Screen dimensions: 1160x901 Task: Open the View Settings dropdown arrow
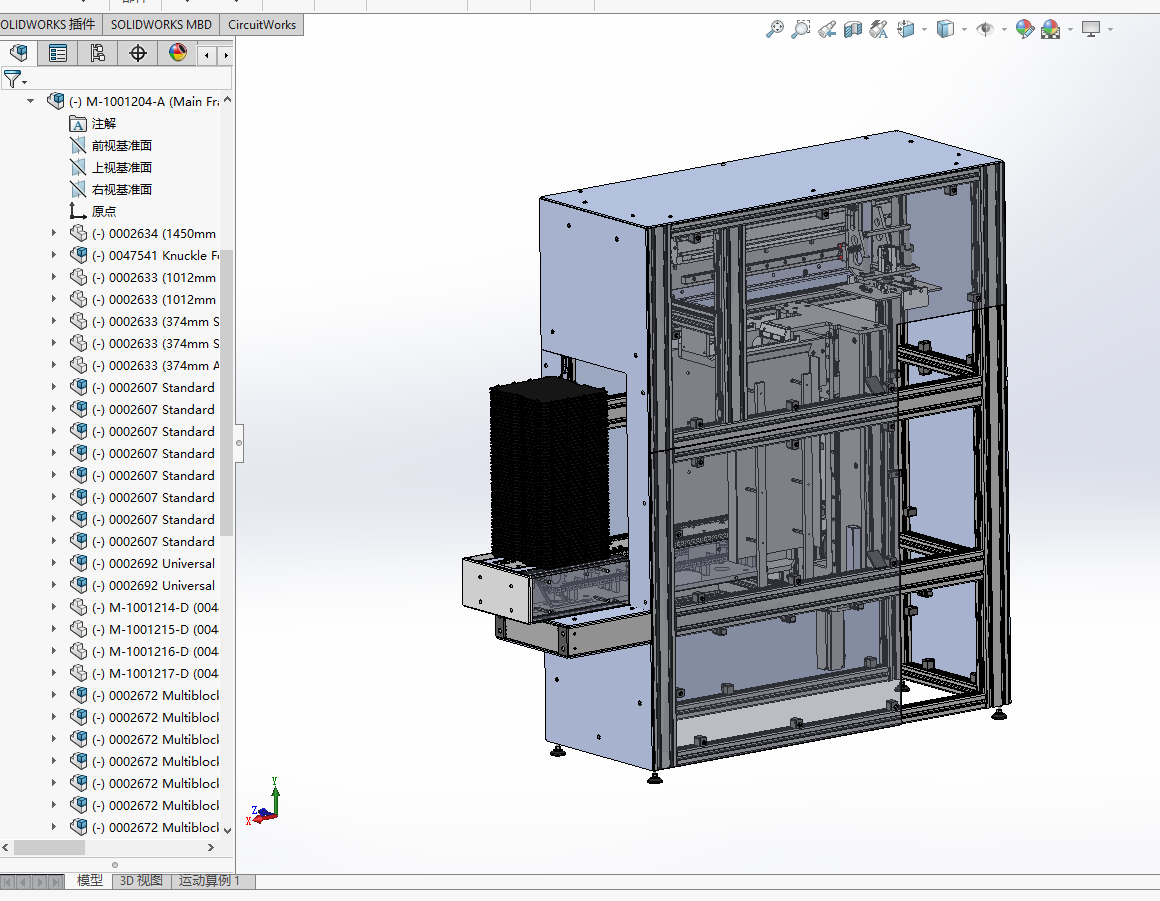point(1110,30)
